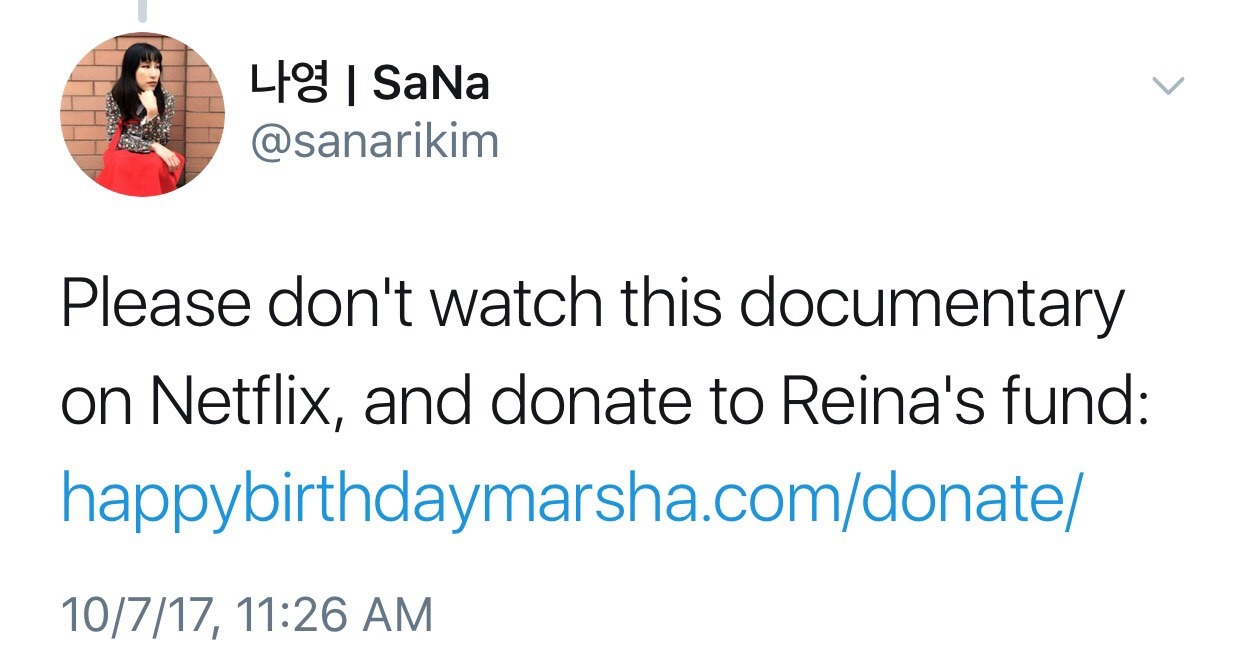Click the @sanarikim handle

(374, 141)
